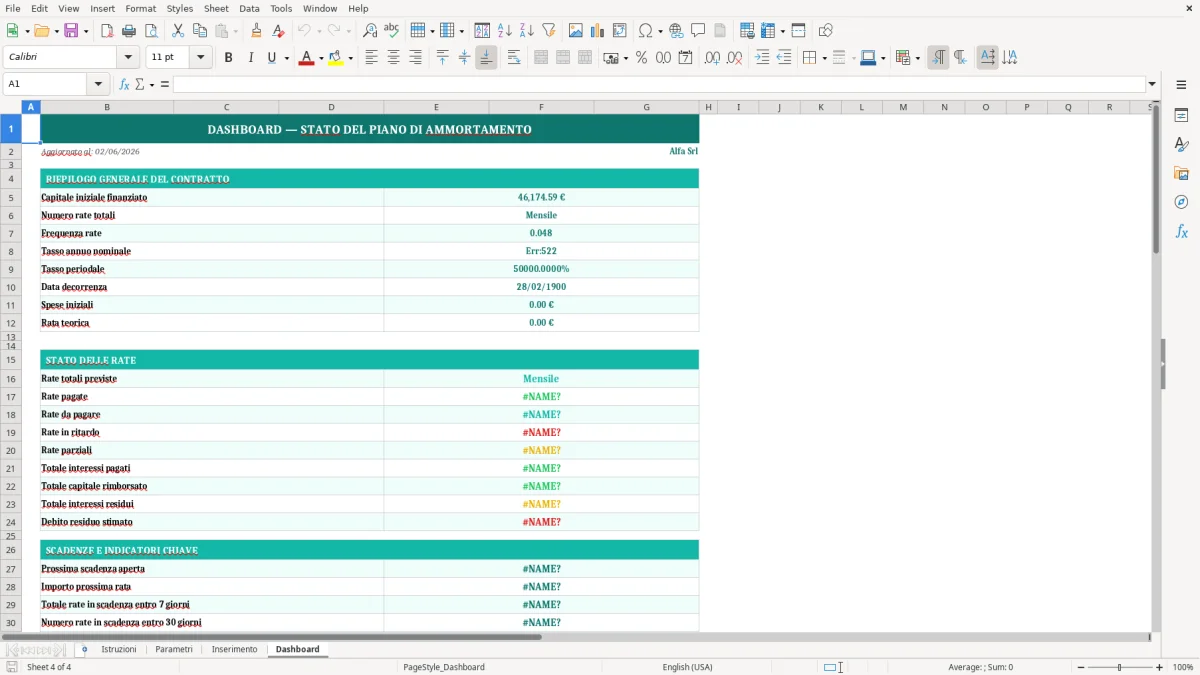Open the sidebar Navigator compass icon
This screenshot has height=675, width=1200.
[x=1181, y=202]
